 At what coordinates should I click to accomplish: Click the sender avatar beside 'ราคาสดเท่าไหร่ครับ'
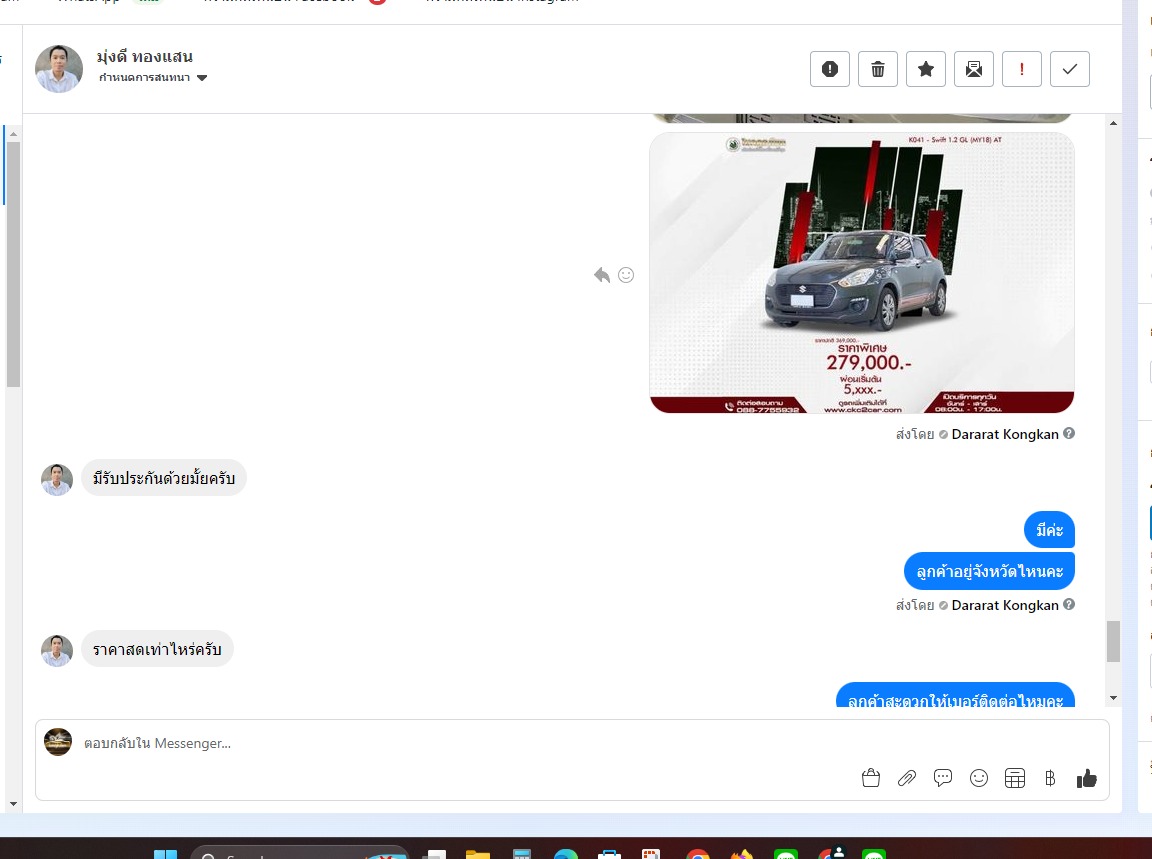point(57,651)
